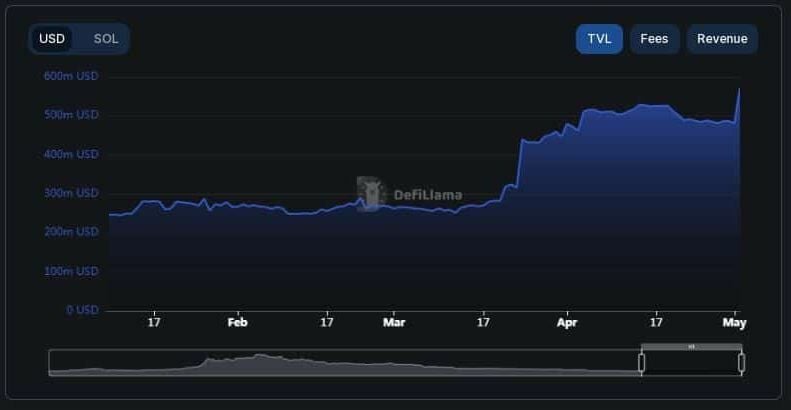Click the 'Apr' date axis label
The image size is (791, 410).
tap(567, 322)
